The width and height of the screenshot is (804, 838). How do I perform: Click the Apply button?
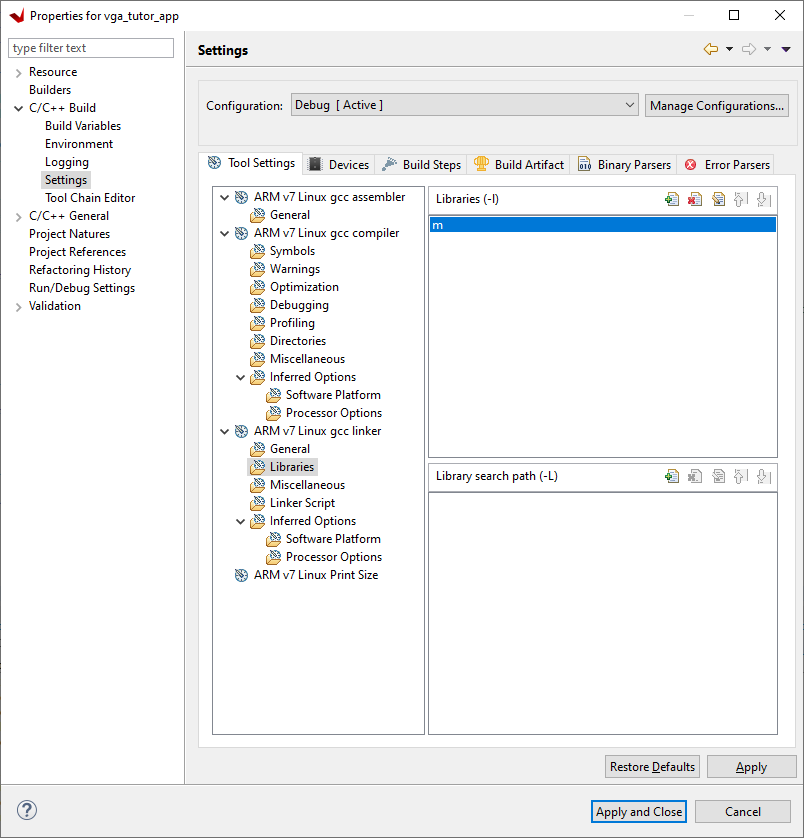pyautogui.click(x=752, y=767)
